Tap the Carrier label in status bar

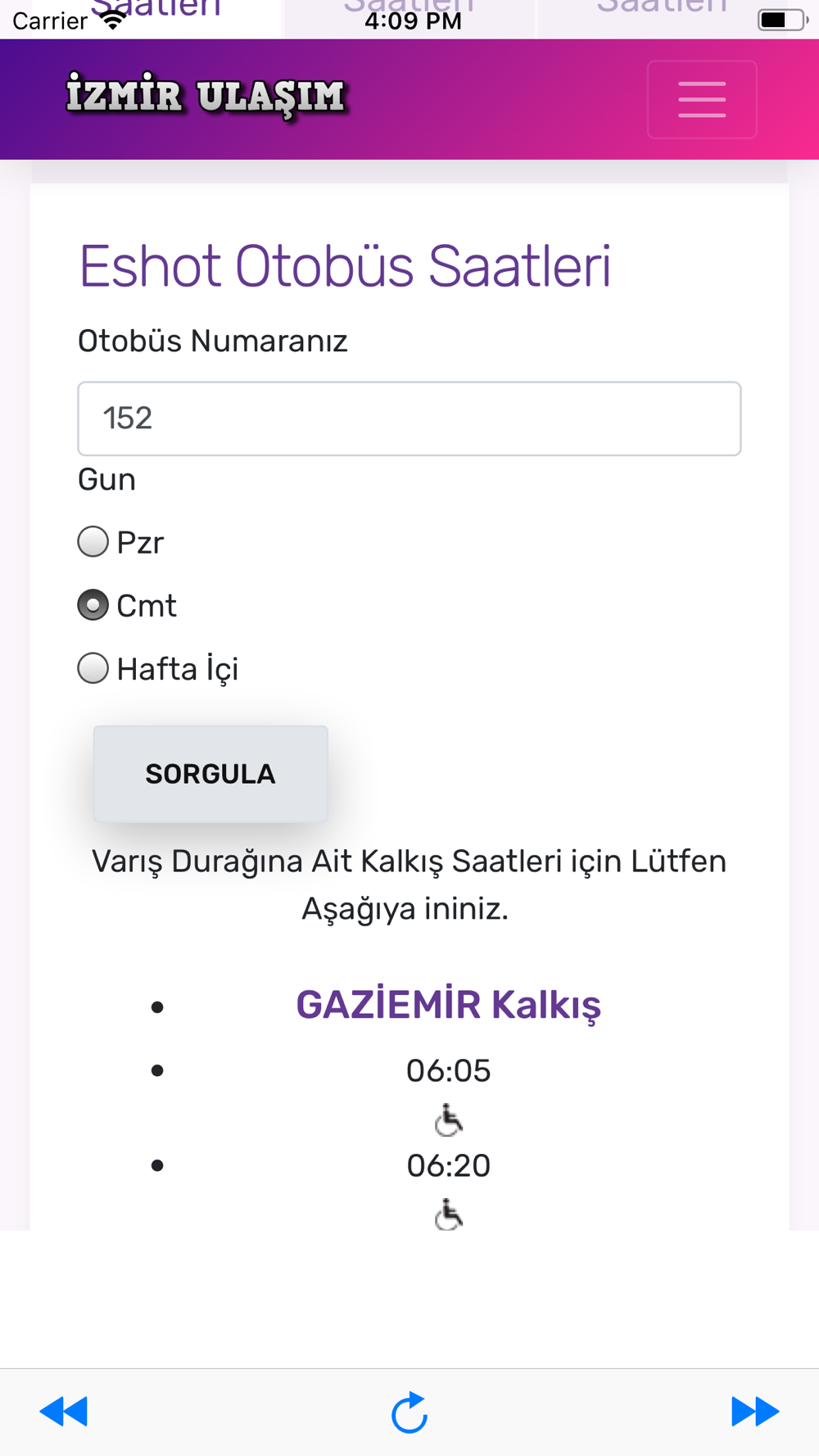(x=50, y=20)
